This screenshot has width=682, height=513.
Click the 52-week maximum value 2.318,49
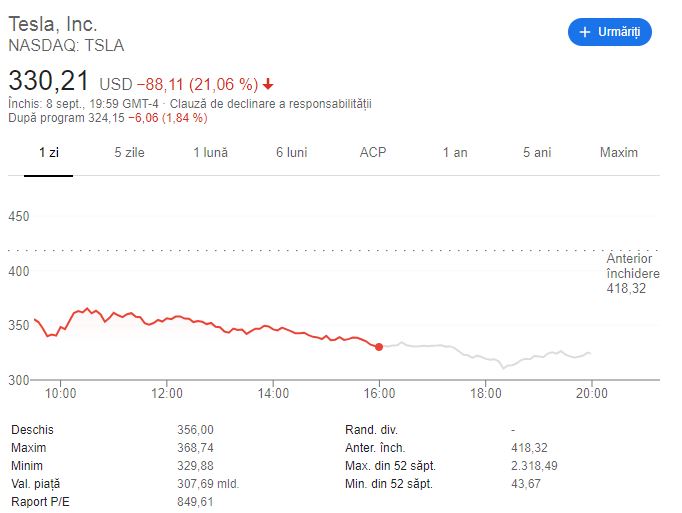pyautogui.click(x=536, y=465)
